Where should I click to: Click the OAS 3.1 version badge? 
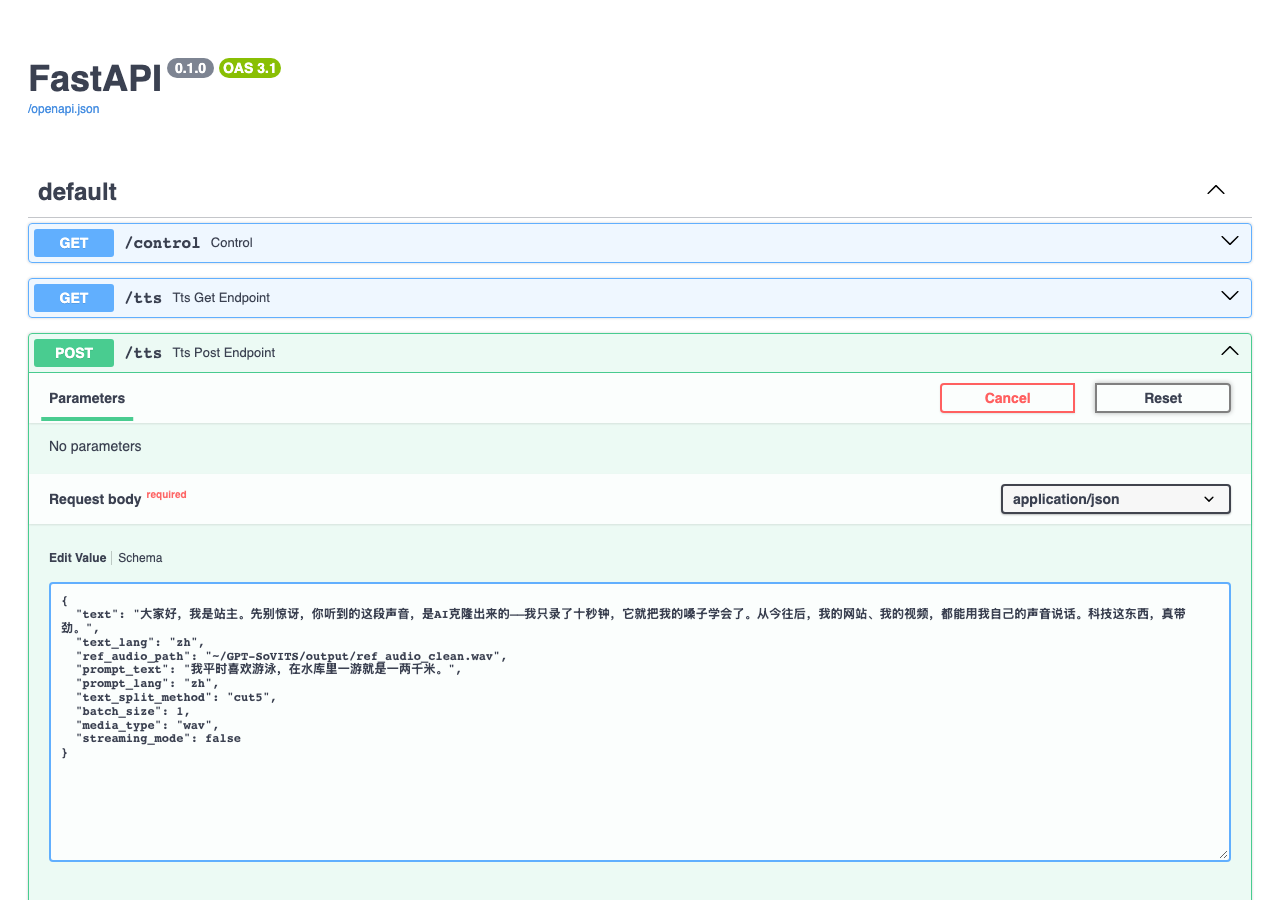coord(250,68)
